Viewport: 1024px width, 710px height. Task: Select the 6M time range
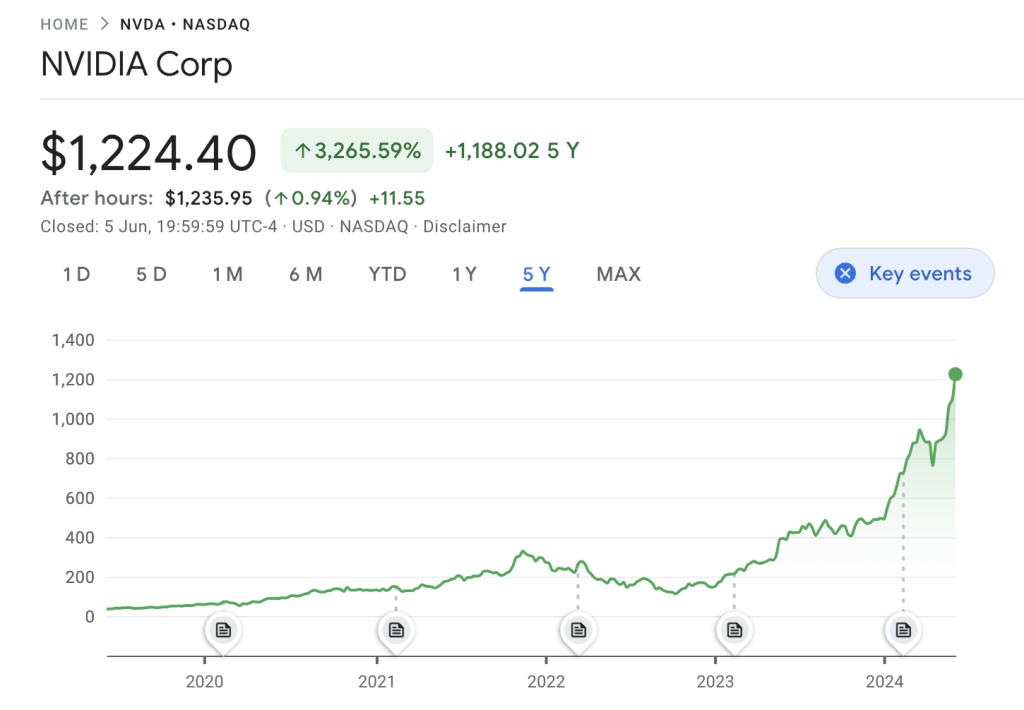(x=306, y=273)
